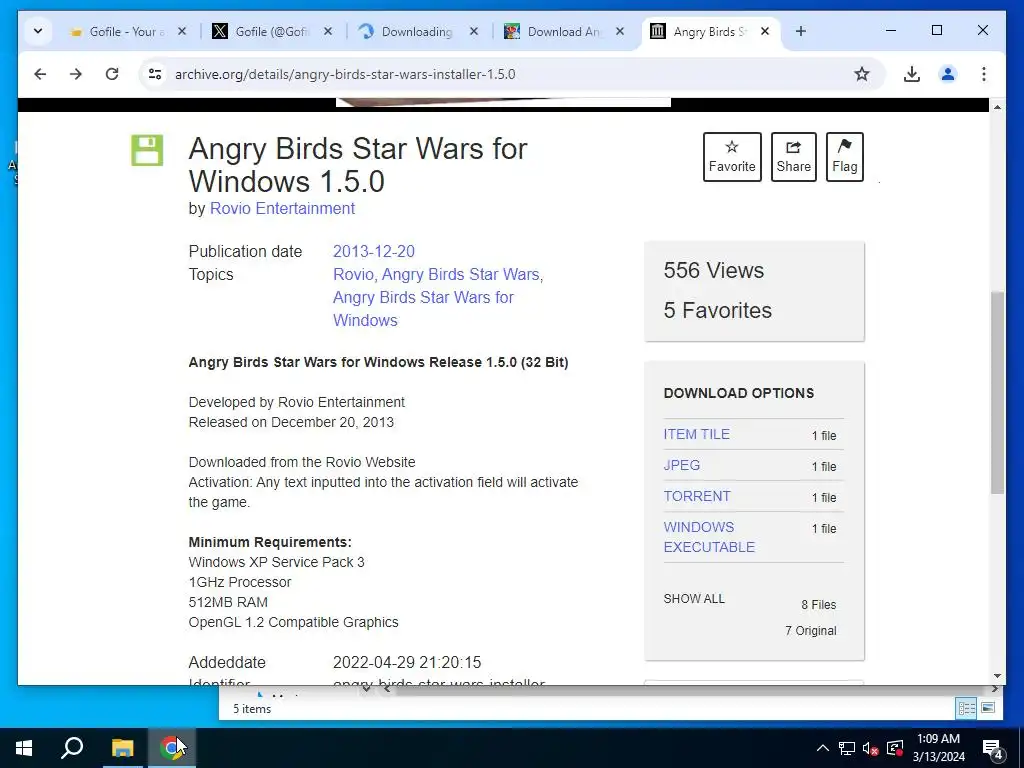This screenshot has height=768, width=1024.
Task: Open the tab search dropdown arrow
Action: point(38,31)
